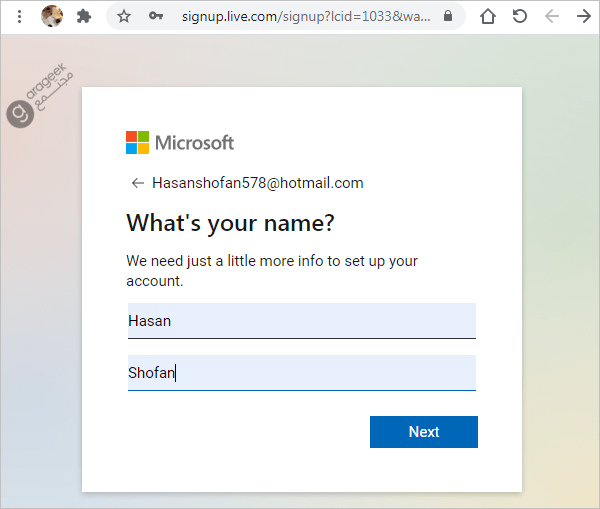Open the extensions puzzle icon

coord(84,16)
